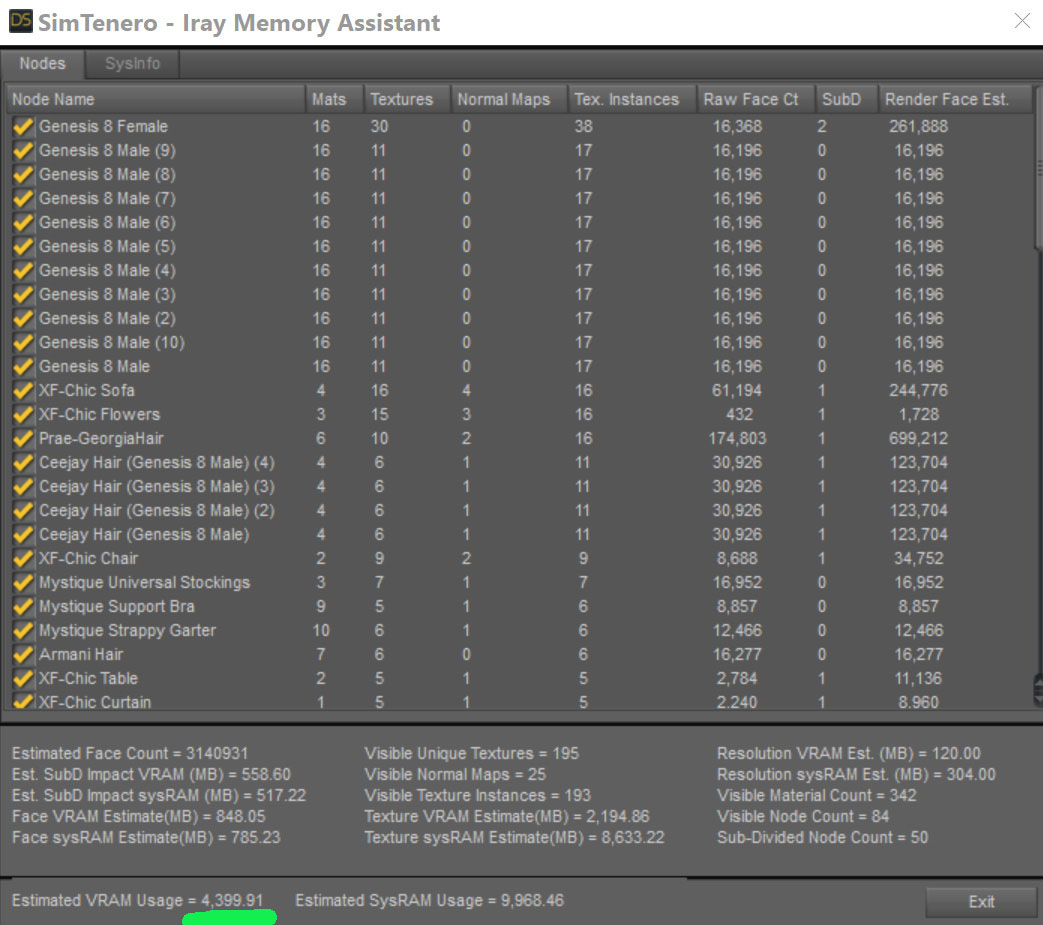Click the 261,888 render face estimate value

(x=919, y=126)
